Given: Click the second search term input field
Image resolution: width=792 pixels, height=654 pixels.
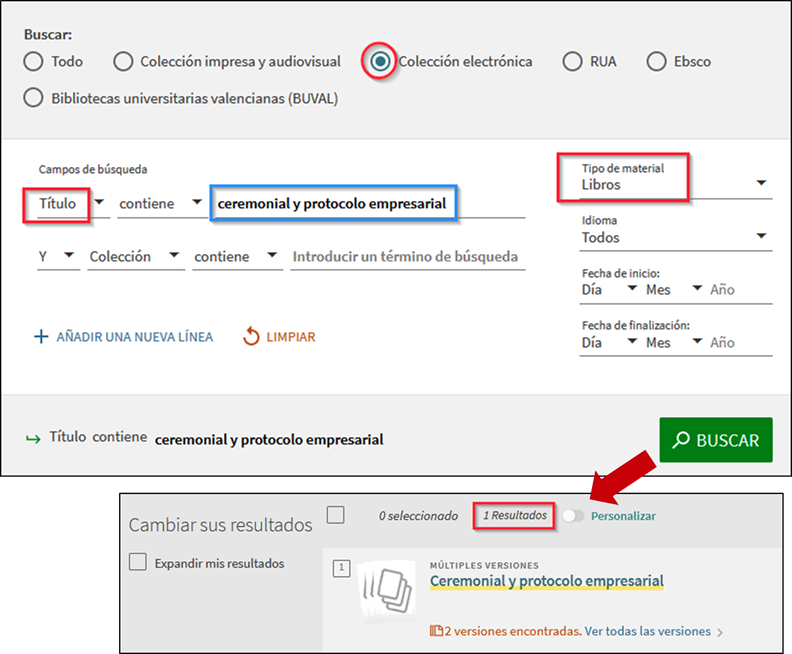Looking at the screenshot, I should tap(405, 257).
